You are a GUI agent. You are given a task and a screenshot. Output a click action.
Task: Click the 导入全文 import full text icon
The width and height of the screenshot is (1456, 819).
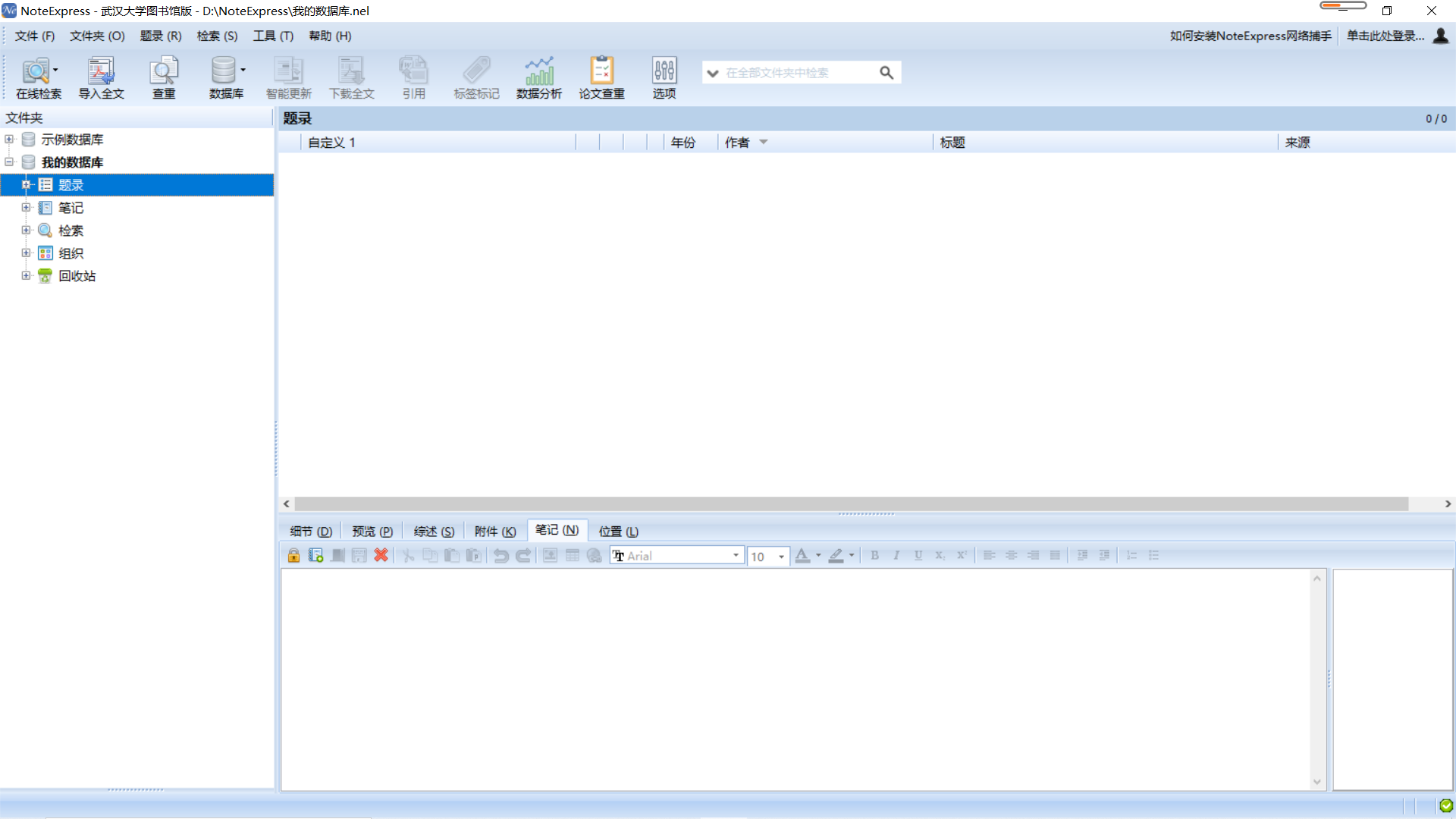(x=101, y=77)
